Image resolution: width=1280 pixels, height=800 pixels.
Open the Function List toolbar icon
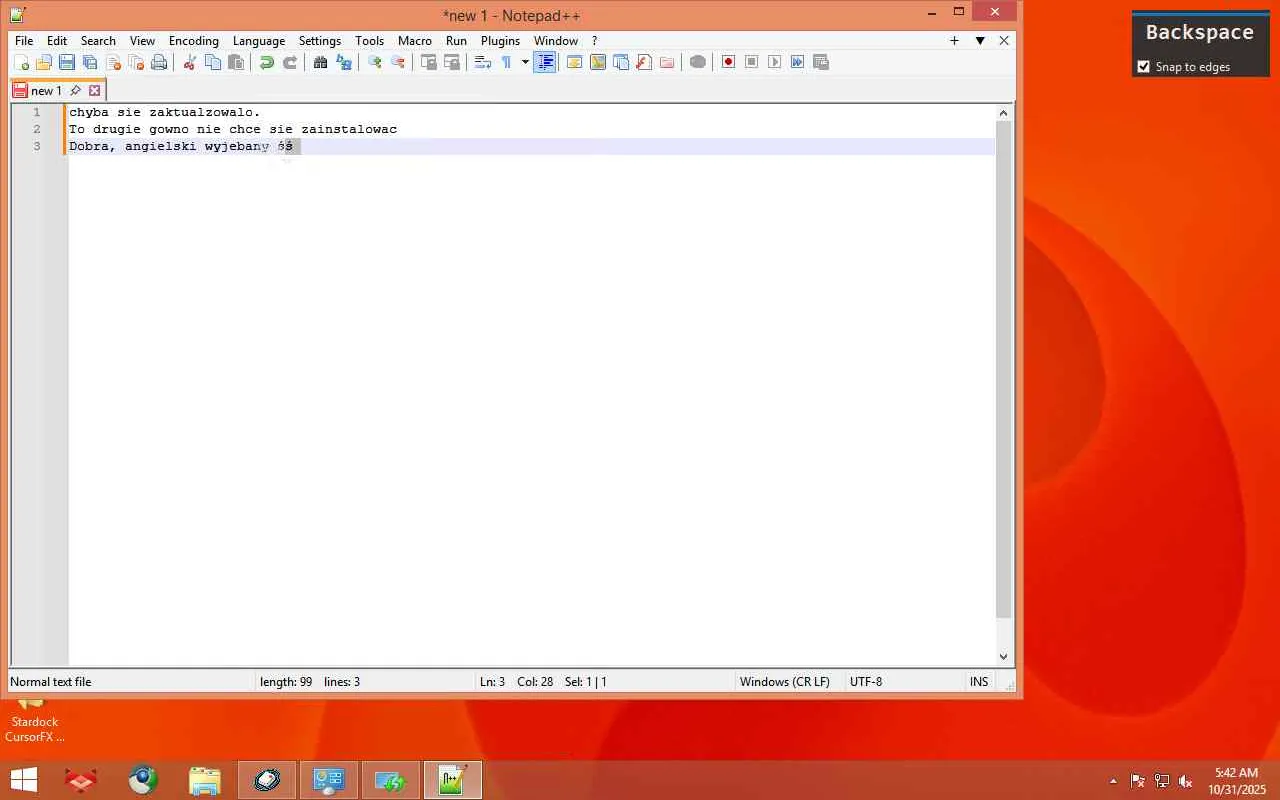[644, 62]
